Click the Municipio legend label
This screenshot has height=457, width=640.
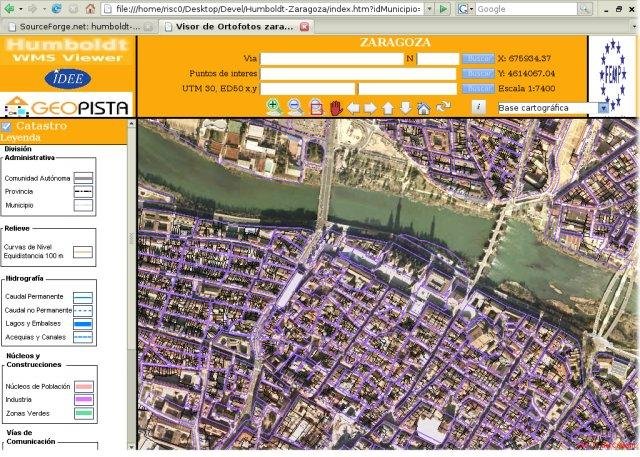click(x=19, y=205)
